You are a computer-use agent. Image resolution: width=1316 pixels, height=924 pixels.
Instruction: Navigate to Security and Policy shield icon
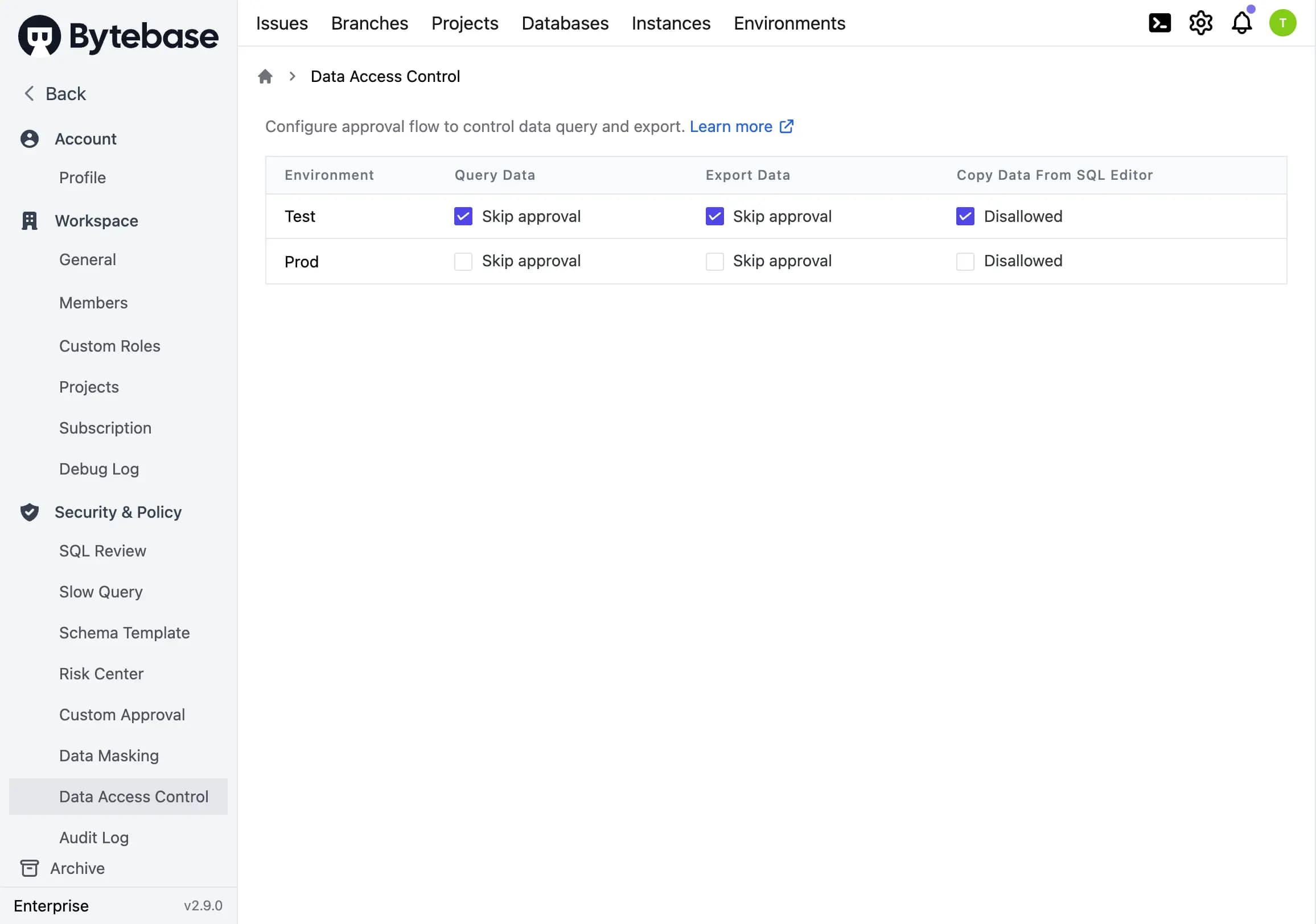pyautogui.click(x=28, y=512)
